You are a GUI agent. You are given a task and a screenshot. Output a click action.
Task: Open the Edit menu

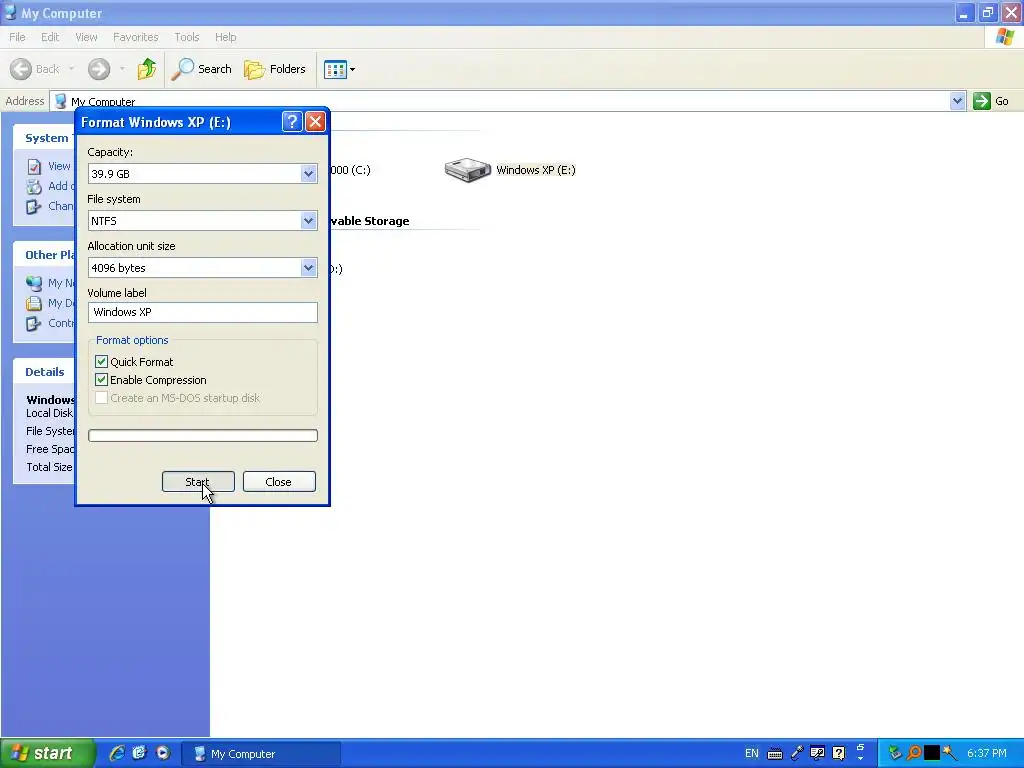pyautogui.click(x=50, y=37)
